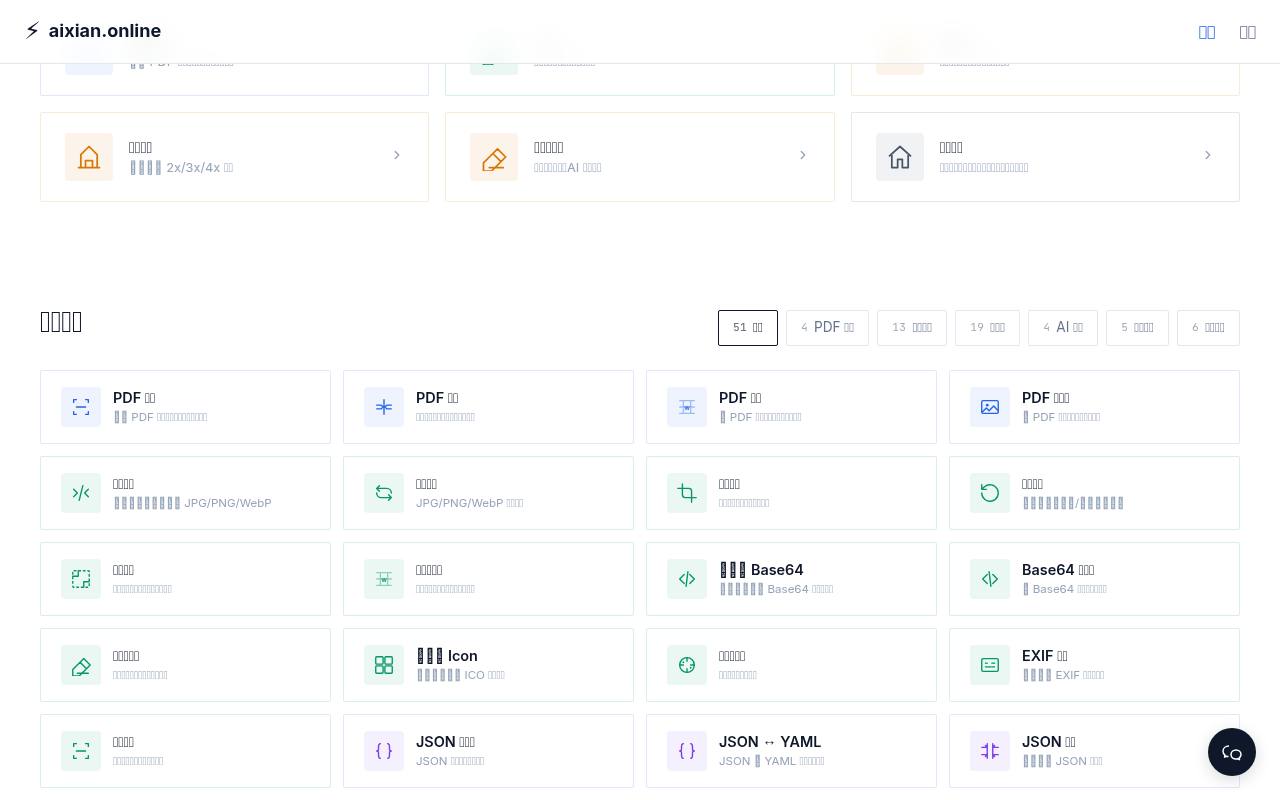Click the lightning bolt logo icon
The width and height of the screenshot is (1280, 800).
[33, 31]
